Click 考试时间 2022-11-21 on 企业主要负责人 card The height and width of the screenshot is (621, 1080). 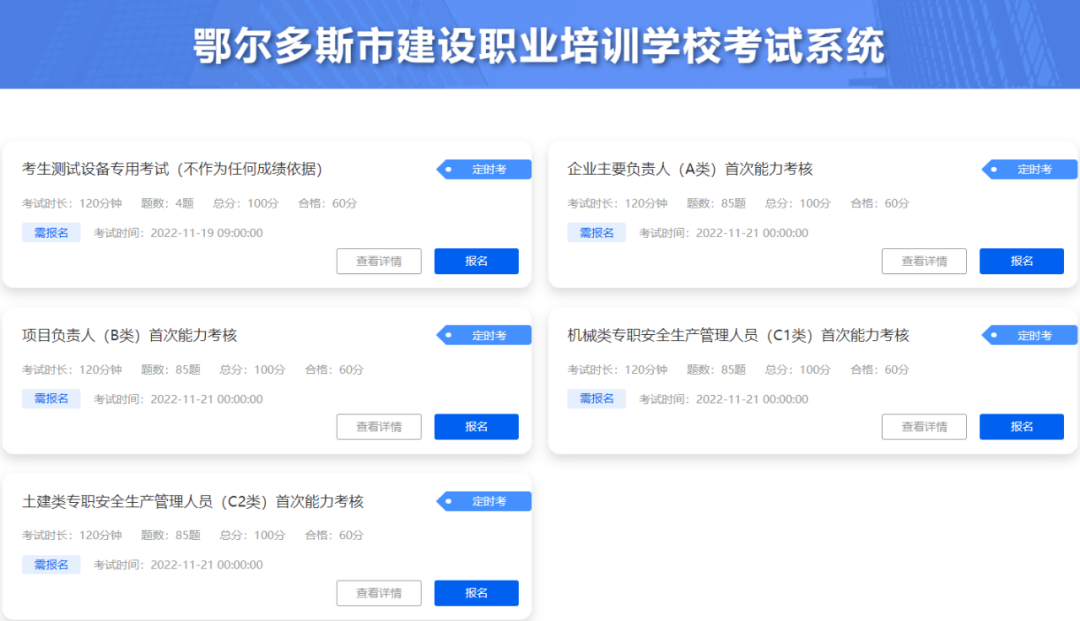pyautogui.click(x=724, y=233)
